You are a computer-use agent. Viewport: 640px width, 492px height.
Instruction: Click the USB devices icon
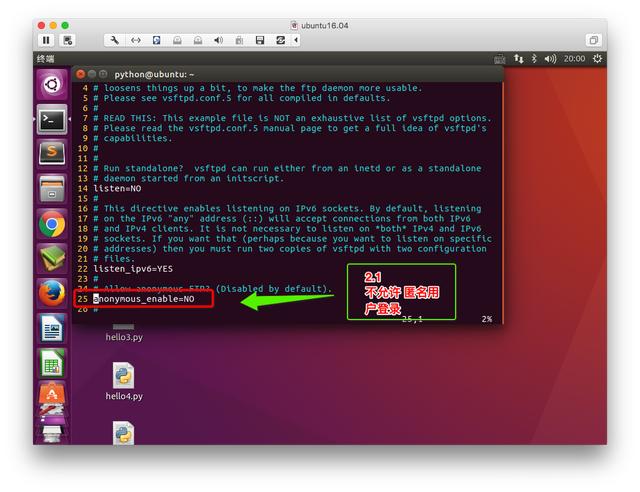click(239, 40)
